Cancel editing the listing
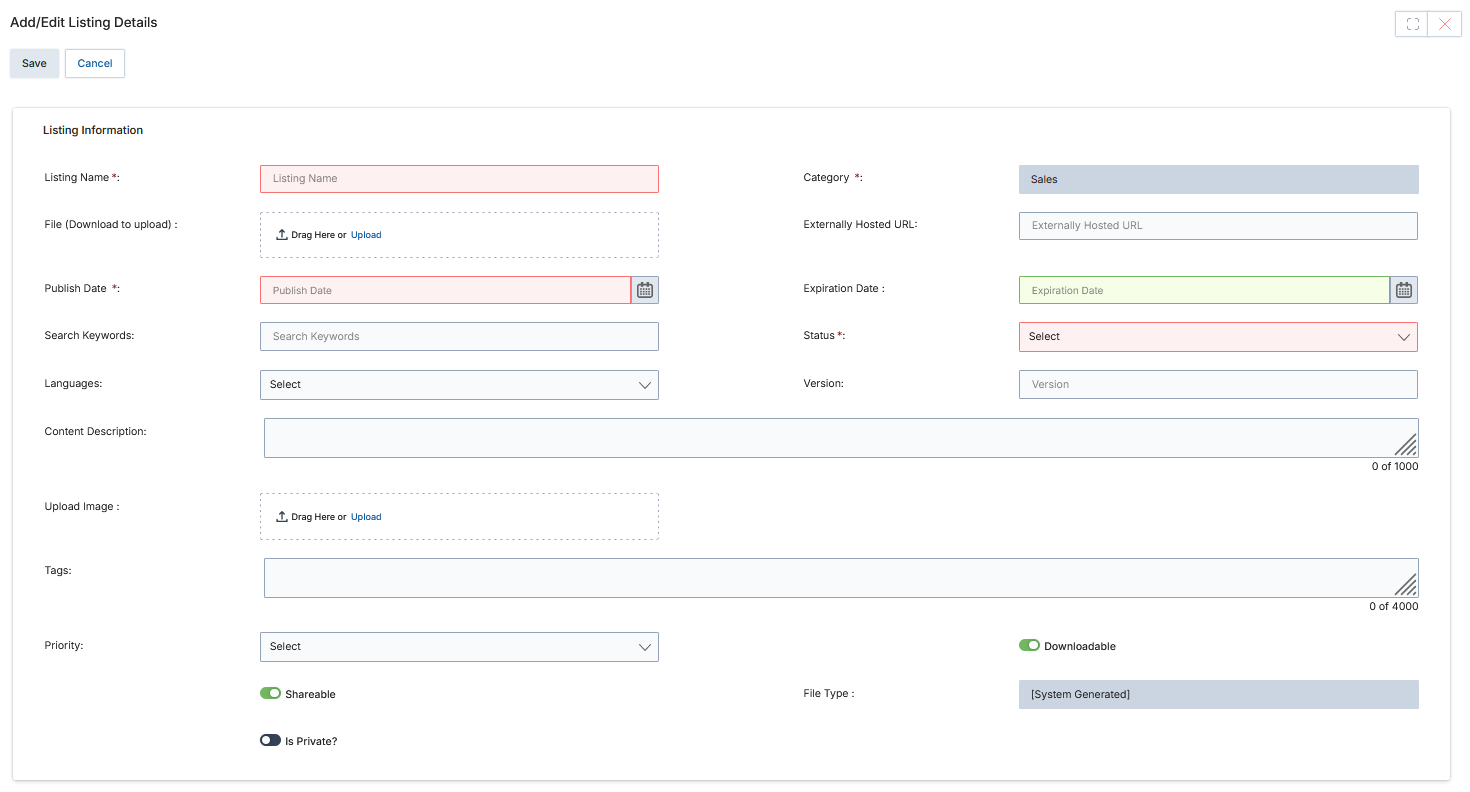Screen dimensions: 1470x792 coord(95,63)
